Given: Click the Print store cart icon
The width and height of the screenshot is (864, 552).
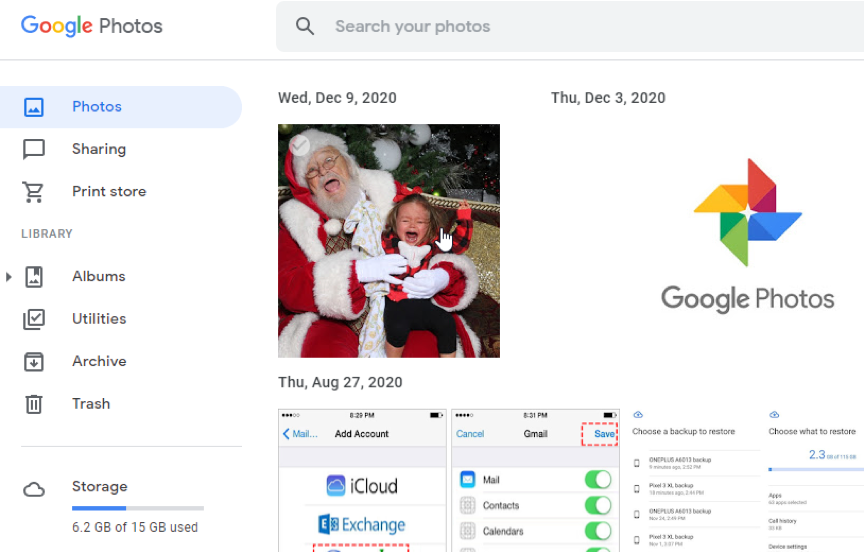Looking at the screenshot, I should [x=34, y=192].
